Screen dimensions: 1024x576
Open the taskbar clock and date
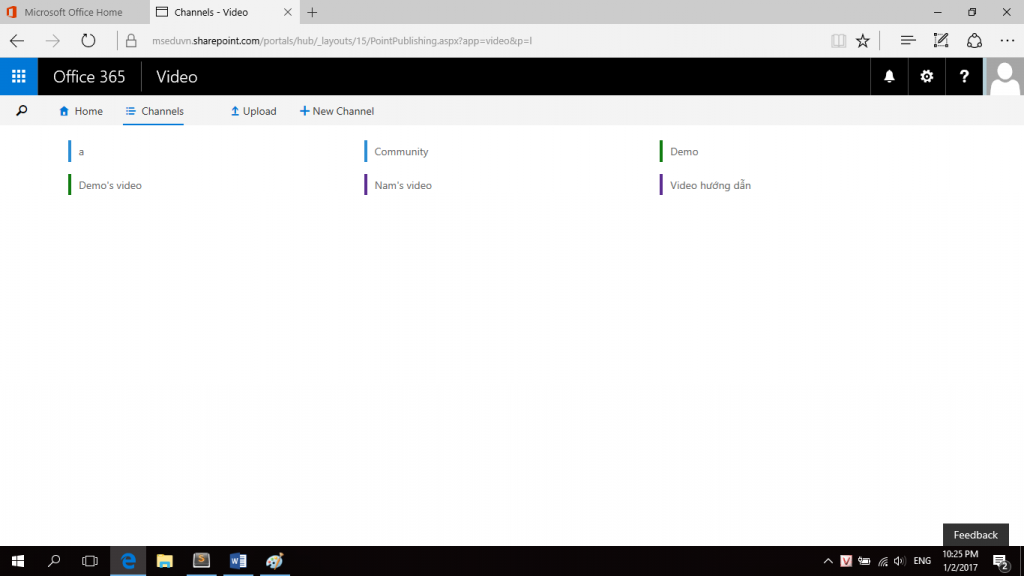(960, 561)
